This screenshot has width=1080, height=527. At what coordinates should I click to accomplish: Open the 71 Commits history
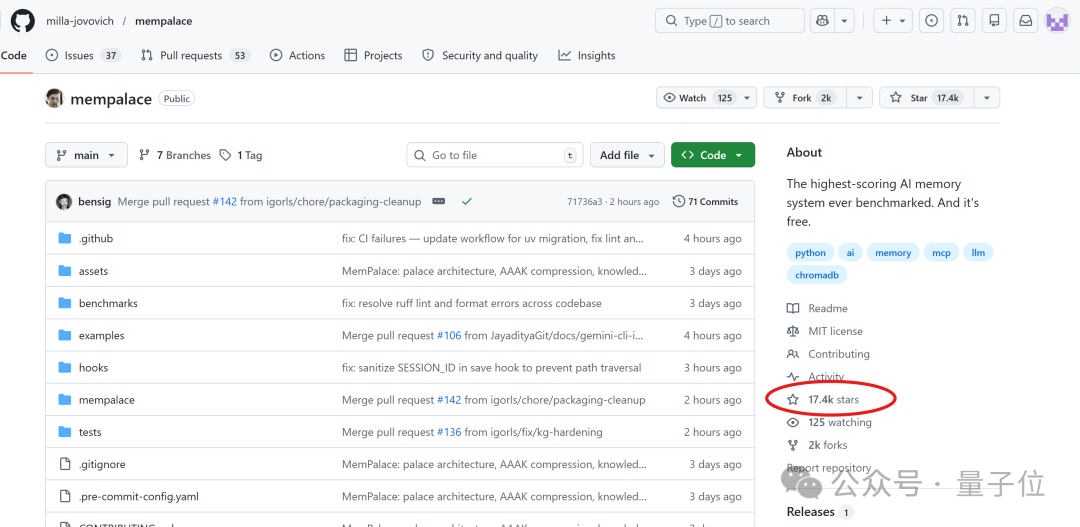[705, 202]
